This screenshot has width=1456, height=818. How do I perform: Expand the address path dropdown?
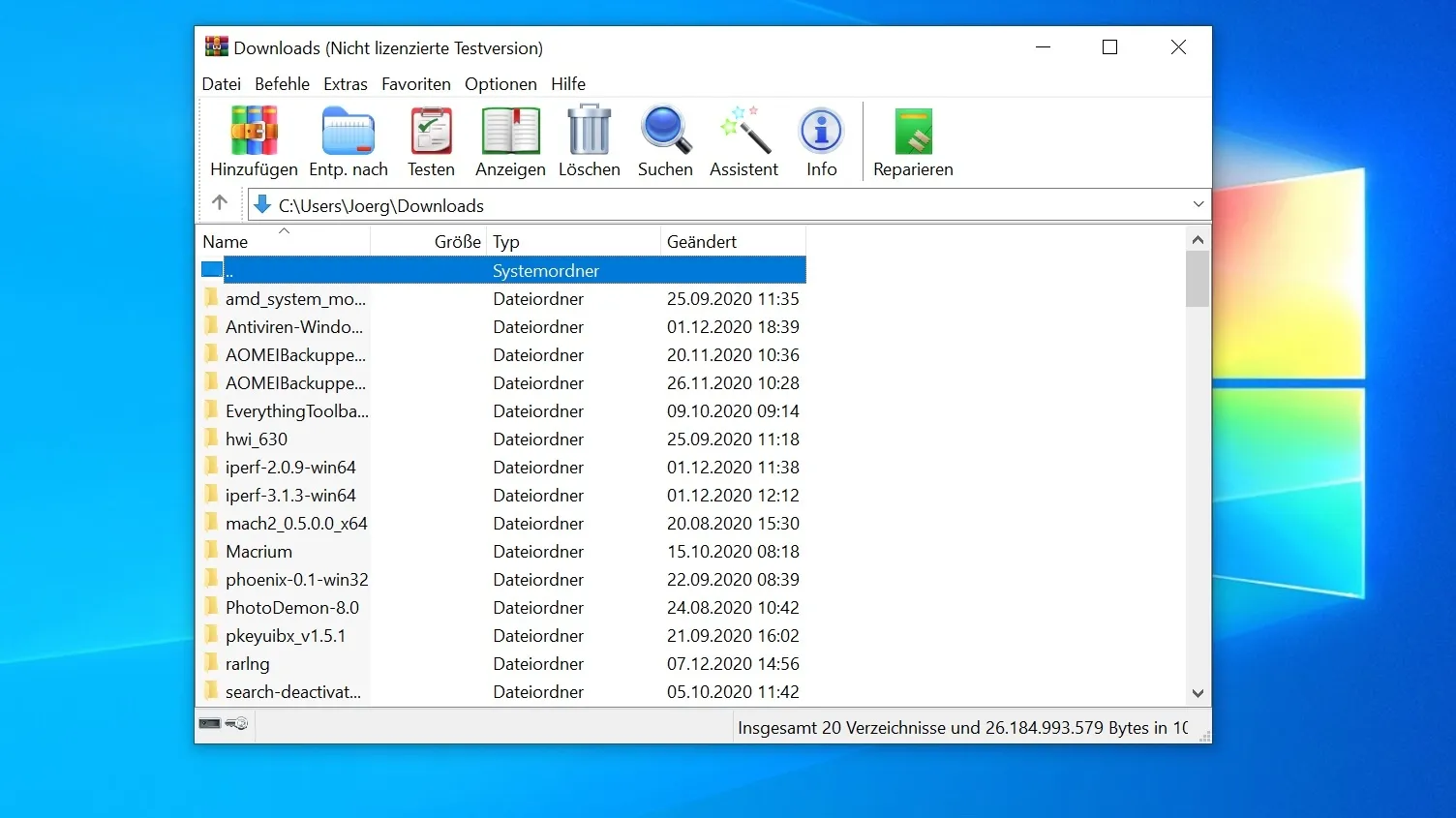[x=1198, y=204]
